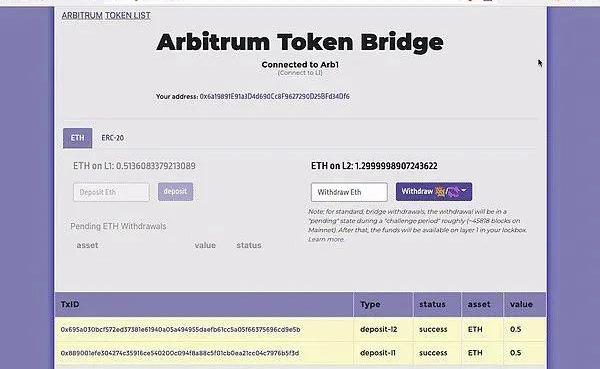The height and width of the screenshot is (369, 600).
Task: Open the Learn more link
Action: tap(326, 239)
